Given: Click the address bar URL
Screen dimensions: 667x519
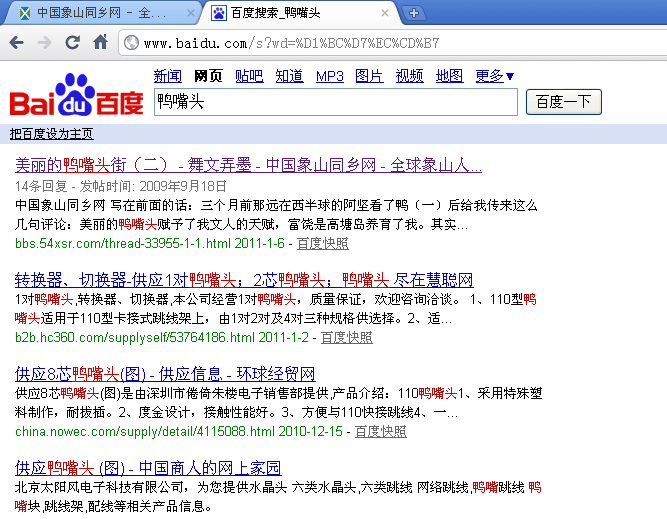Looking at the screenshot, I should point(291,43).
